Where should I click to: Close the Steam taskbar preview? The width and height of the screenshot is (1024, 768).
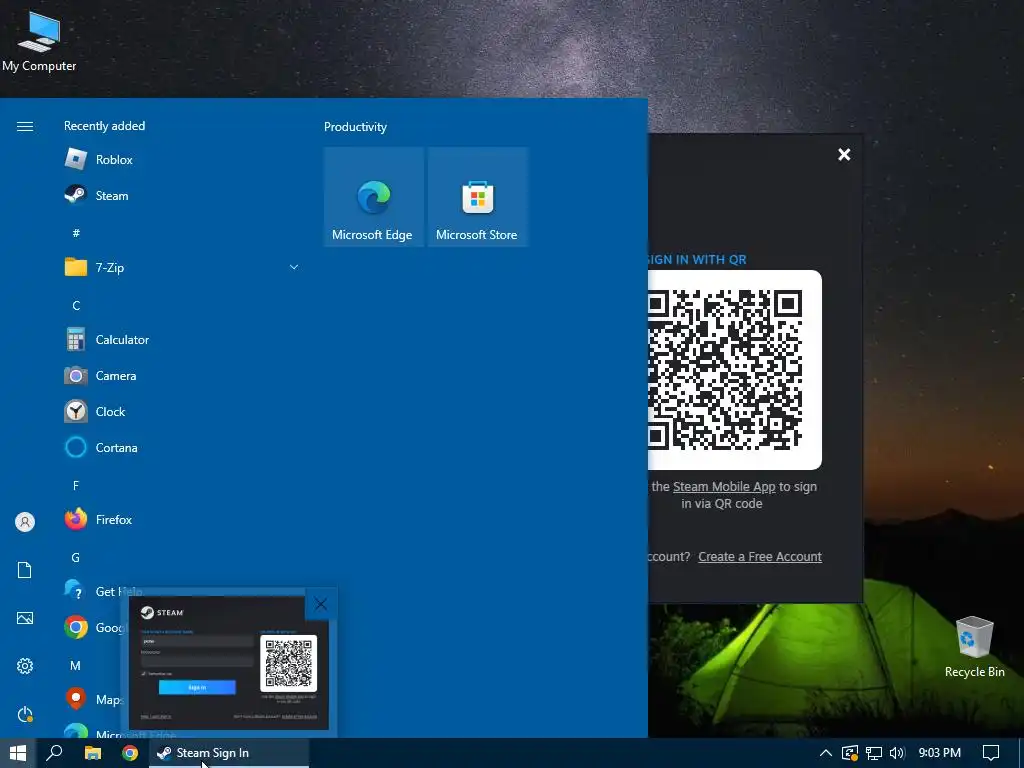coord(321,604)
